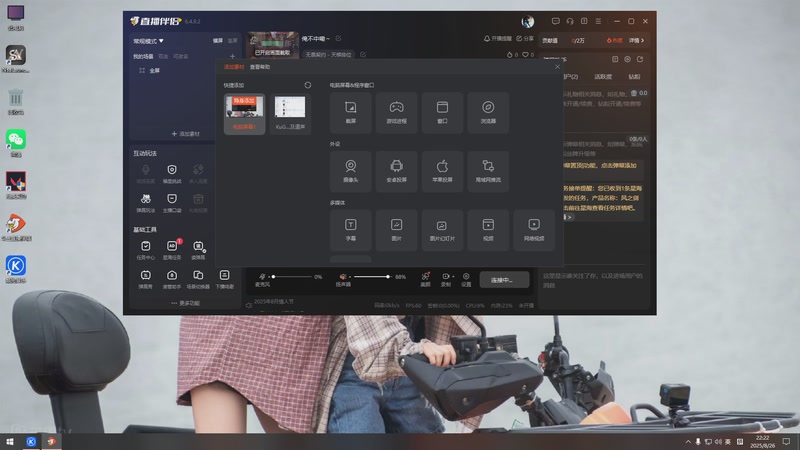This screenshot has height=450, width=800.
Task: Open the 查看帮助 tab in dialog
Action: [260, 67]
